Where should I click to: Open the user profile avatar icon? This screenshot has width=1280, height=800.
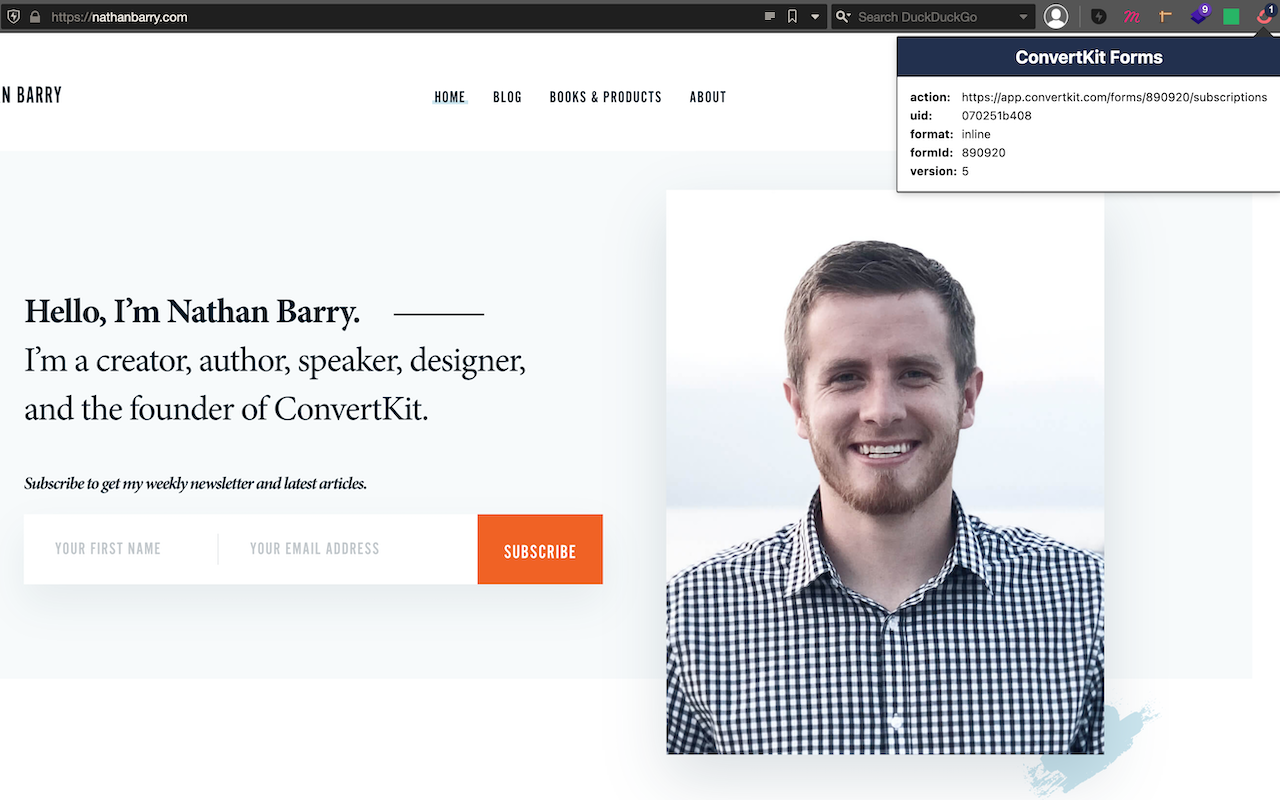(1056, 16)
